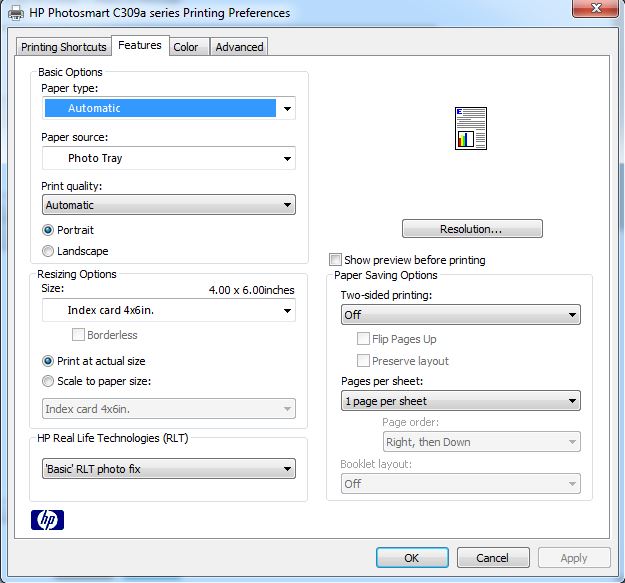Click the HP Real Life Technologies (RLT) label
This screenshot has height=583, width=625.
[112, 438]
